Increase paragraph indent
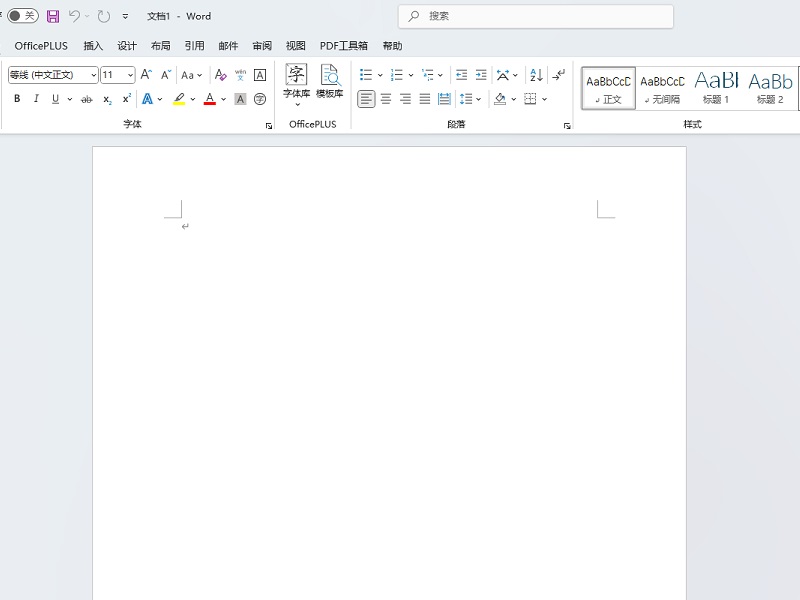The height and width of the screenshot is (600, 800). coord(481,75)
